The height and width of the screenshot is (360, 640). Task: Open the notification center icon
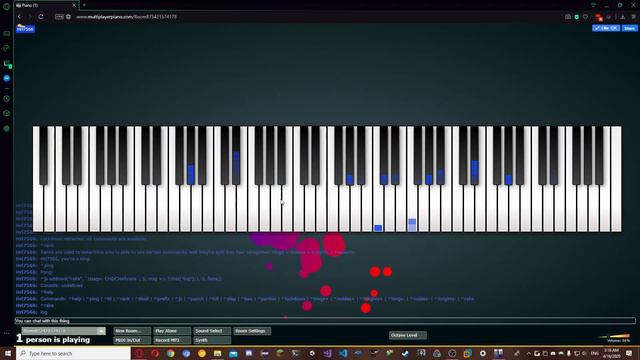[x=629, y=353]
